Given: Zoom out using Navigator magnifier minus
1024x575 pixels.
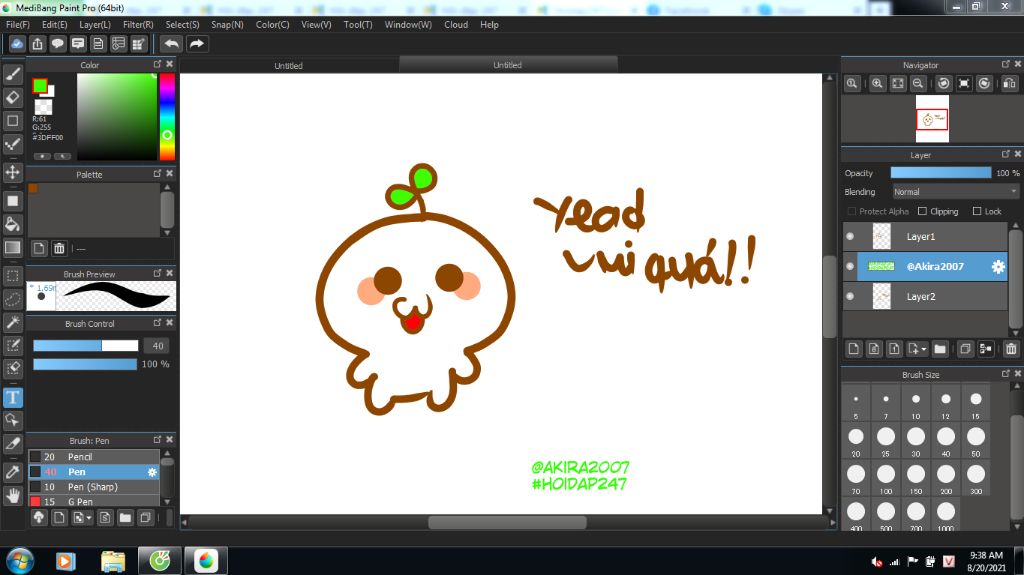Looking at the screenshot, I should [918, 84].
